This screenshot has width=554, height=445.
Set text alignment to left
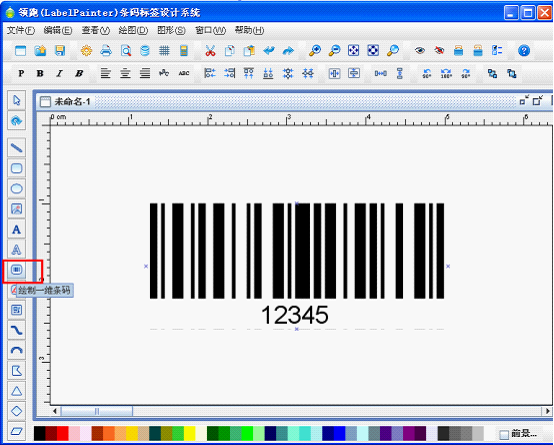click(105, 73)
